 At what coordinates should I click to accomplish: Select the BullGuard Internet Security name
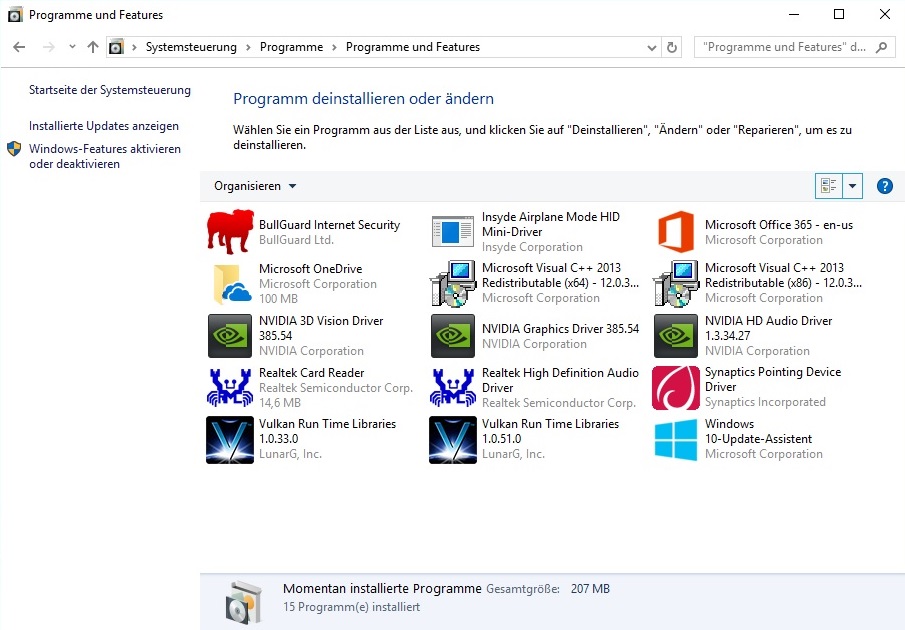(x=330, y=225)
